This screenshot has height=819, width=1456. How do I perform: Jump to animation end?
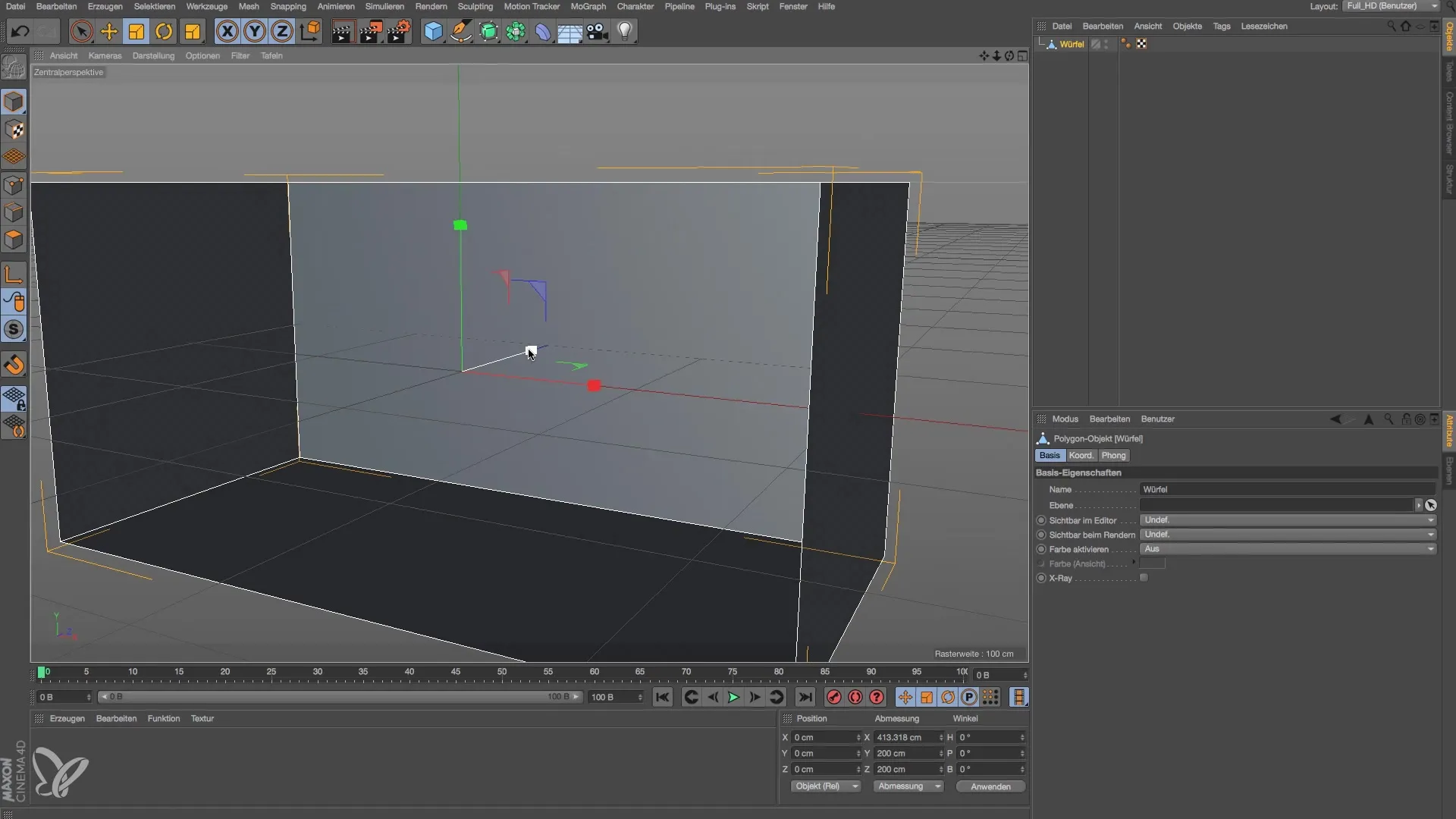[805, 697]
